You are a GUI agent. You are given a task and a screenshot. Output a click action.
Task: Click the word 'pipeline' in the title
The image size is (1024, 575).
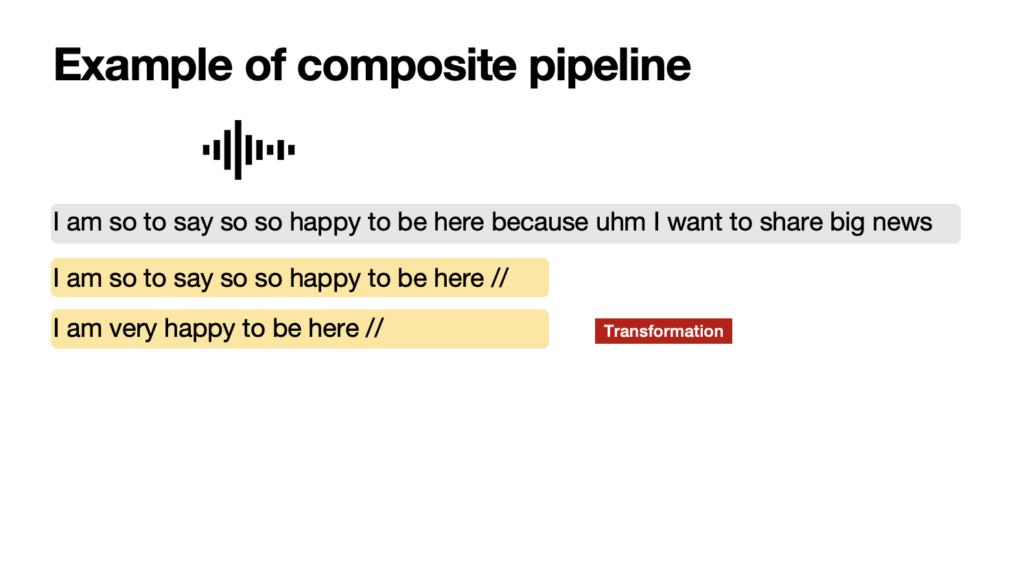[x=609, y=65]
